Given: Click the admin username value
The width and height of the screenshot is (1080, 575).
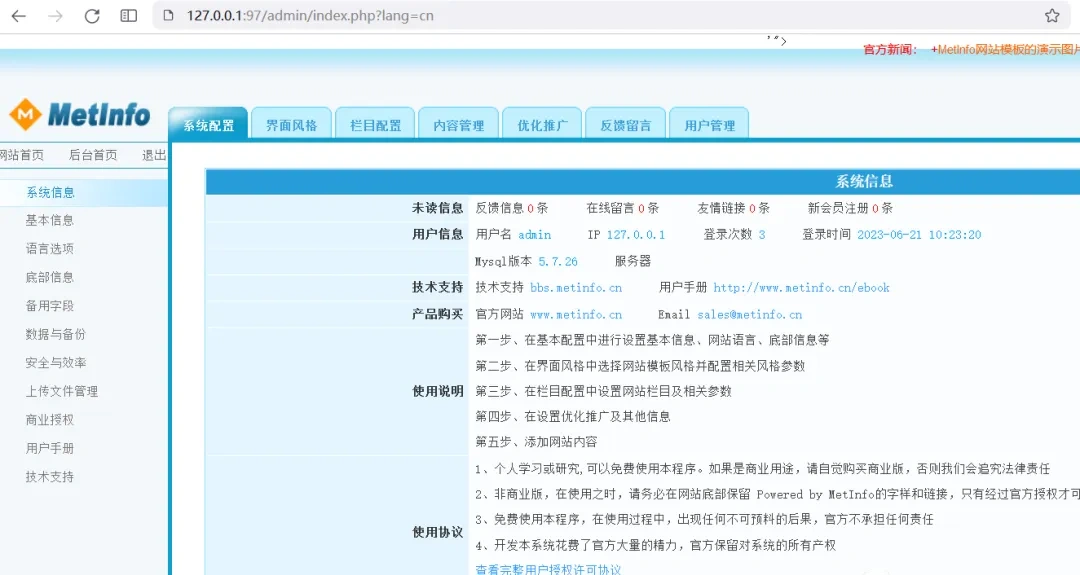Looking at the screenshot, I should (x=534, y=235).
